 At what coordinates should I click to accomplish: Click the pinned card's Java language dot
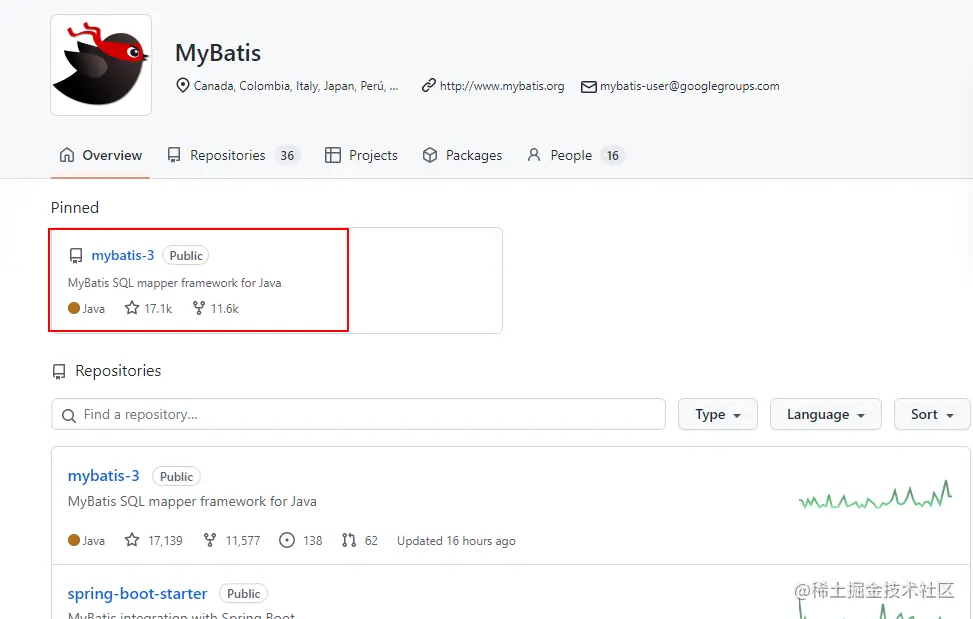[74, 308]
